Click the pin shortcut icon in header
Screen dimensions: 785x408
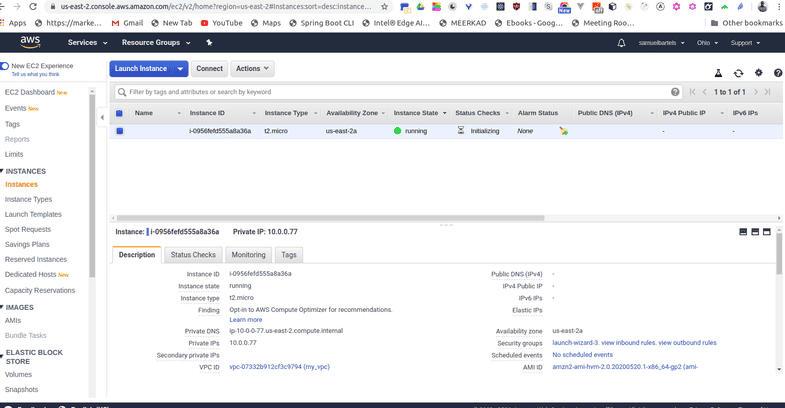pyautogui.click(x=209, y=43)
